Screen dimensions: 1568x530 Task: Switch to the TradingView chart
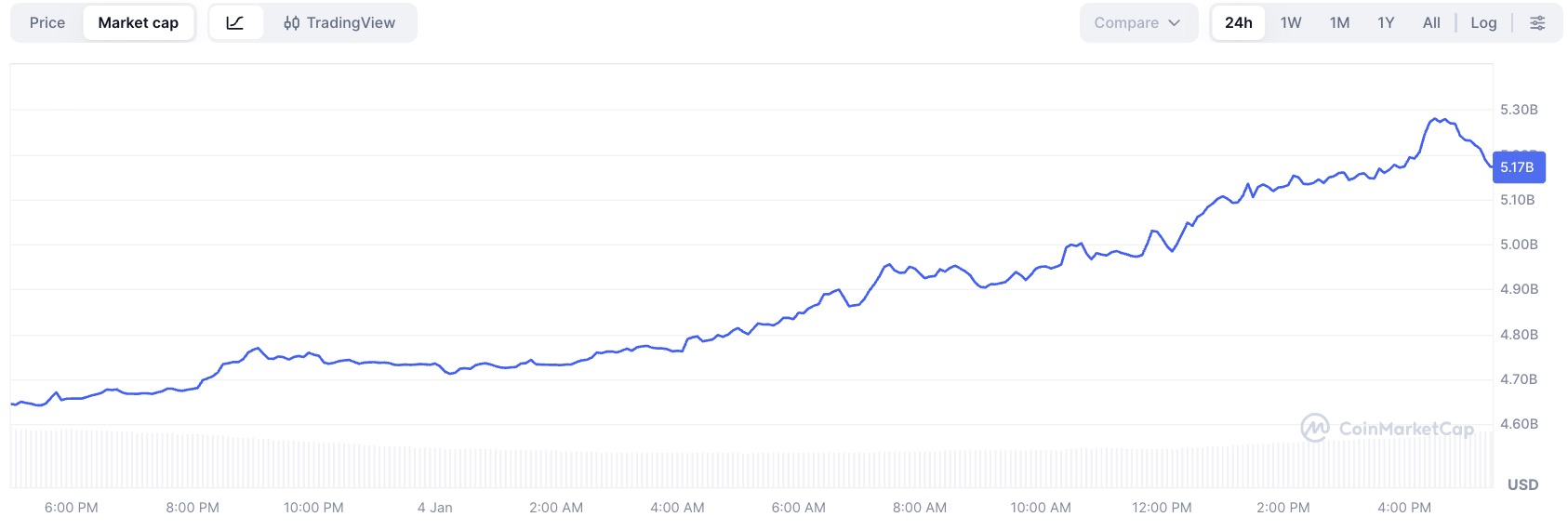point(339,23)
